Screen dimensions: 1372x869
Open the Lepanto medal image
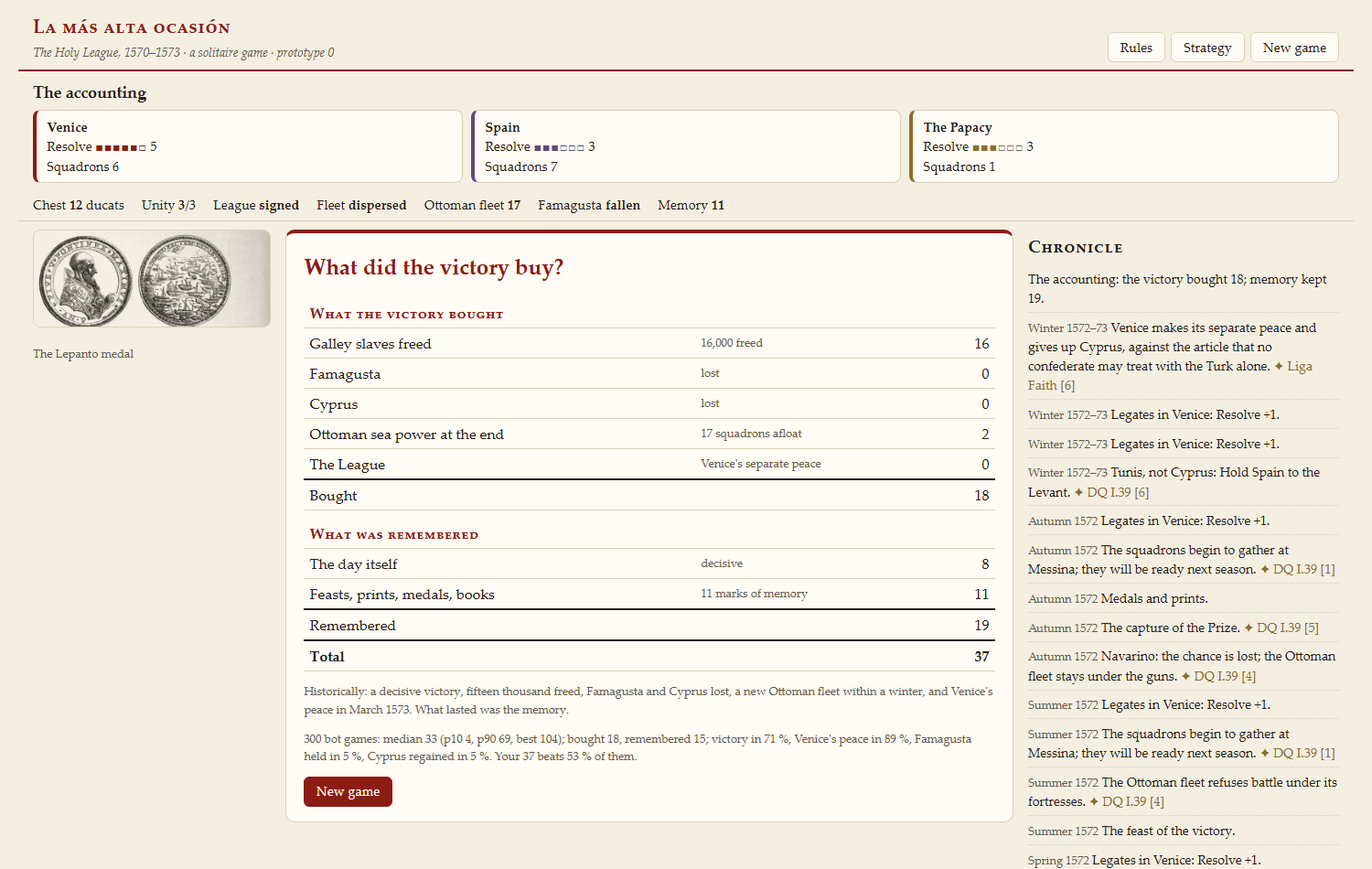pos(152,279)
